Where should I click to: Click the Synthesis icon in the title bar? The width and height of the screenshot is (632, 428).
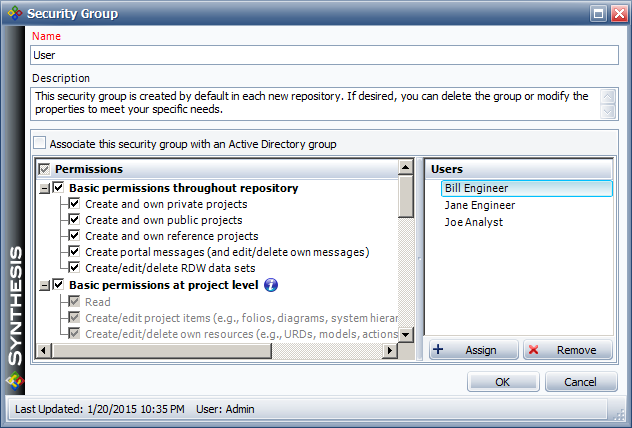(12, 13)
